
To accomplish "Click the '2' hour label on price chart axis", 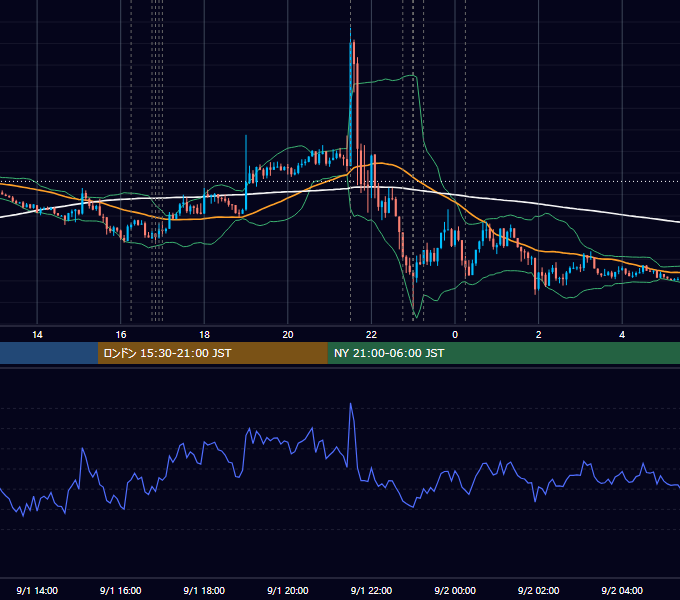I will (539, 335).
